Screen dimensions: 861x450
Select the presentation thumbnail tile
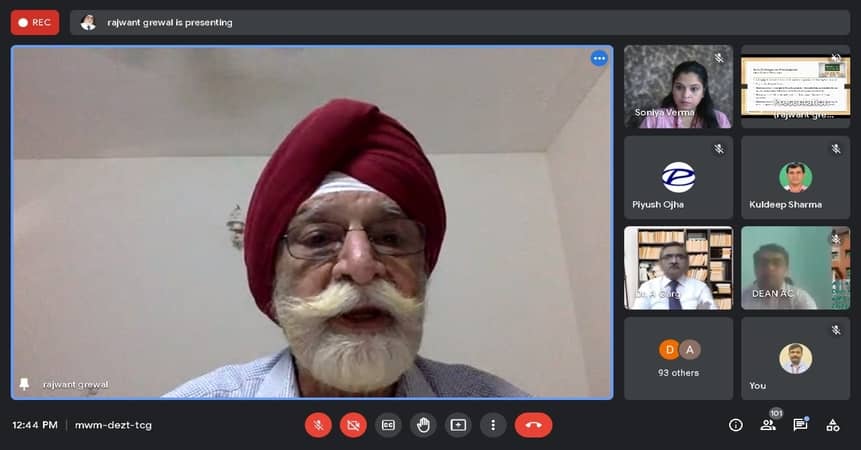point(795,86)
